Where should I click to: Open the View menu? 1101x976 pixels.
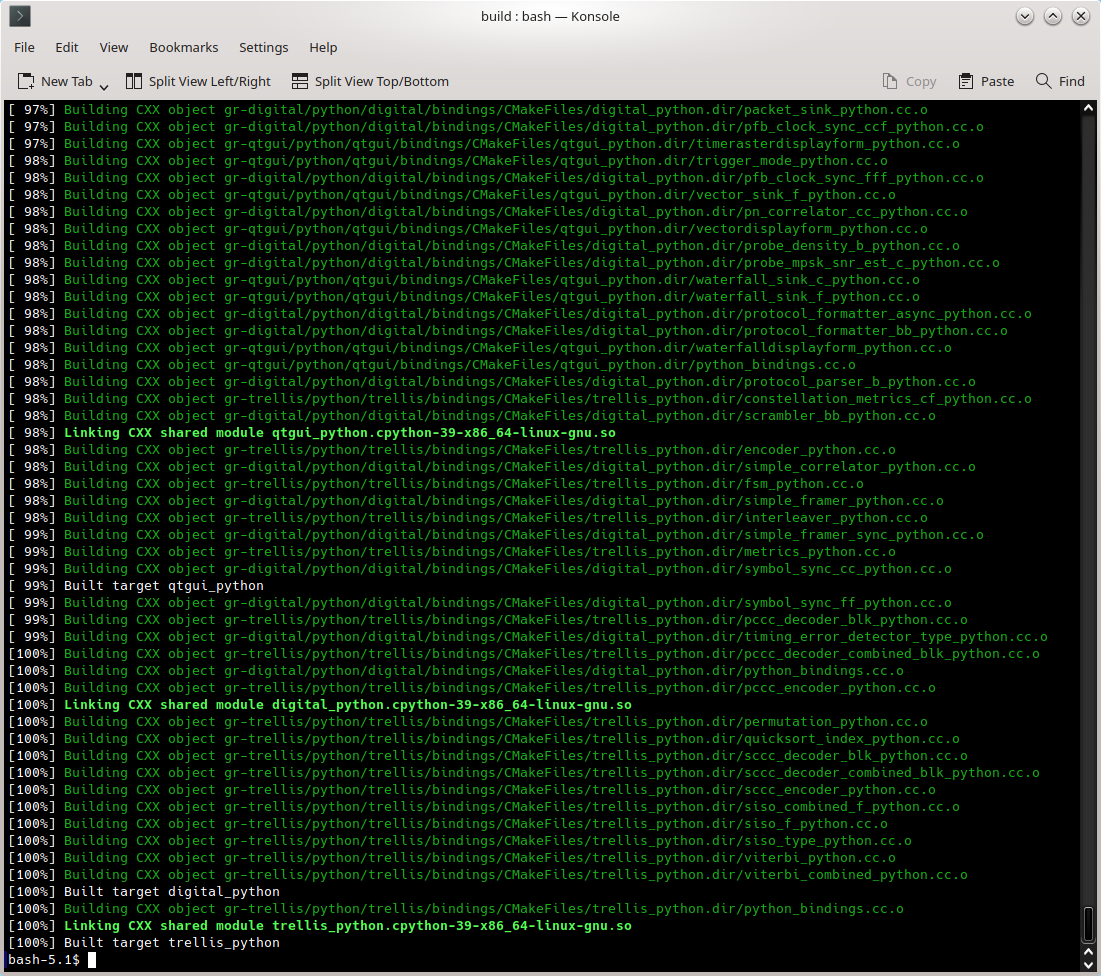point(114,47)
